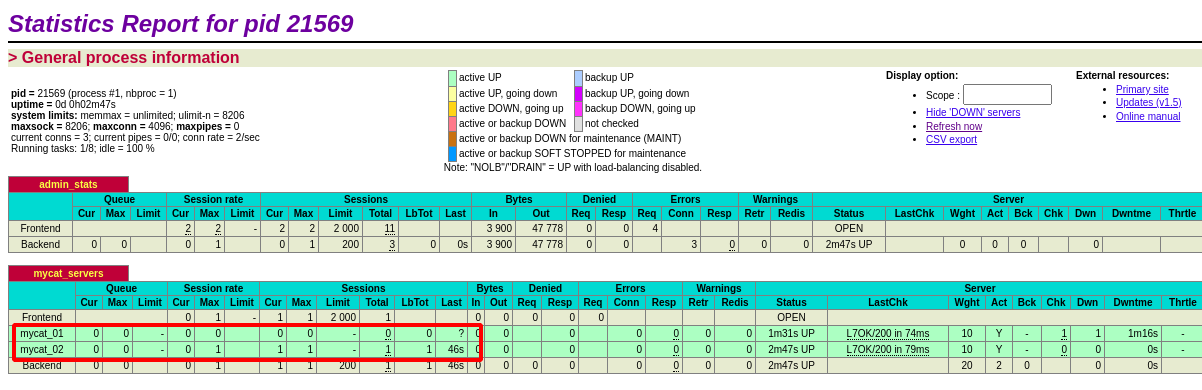This screenshot has height=390, width=1202.
Task: Click the gray 'not checked' legend swatch
Action: [x=578, y=123]
